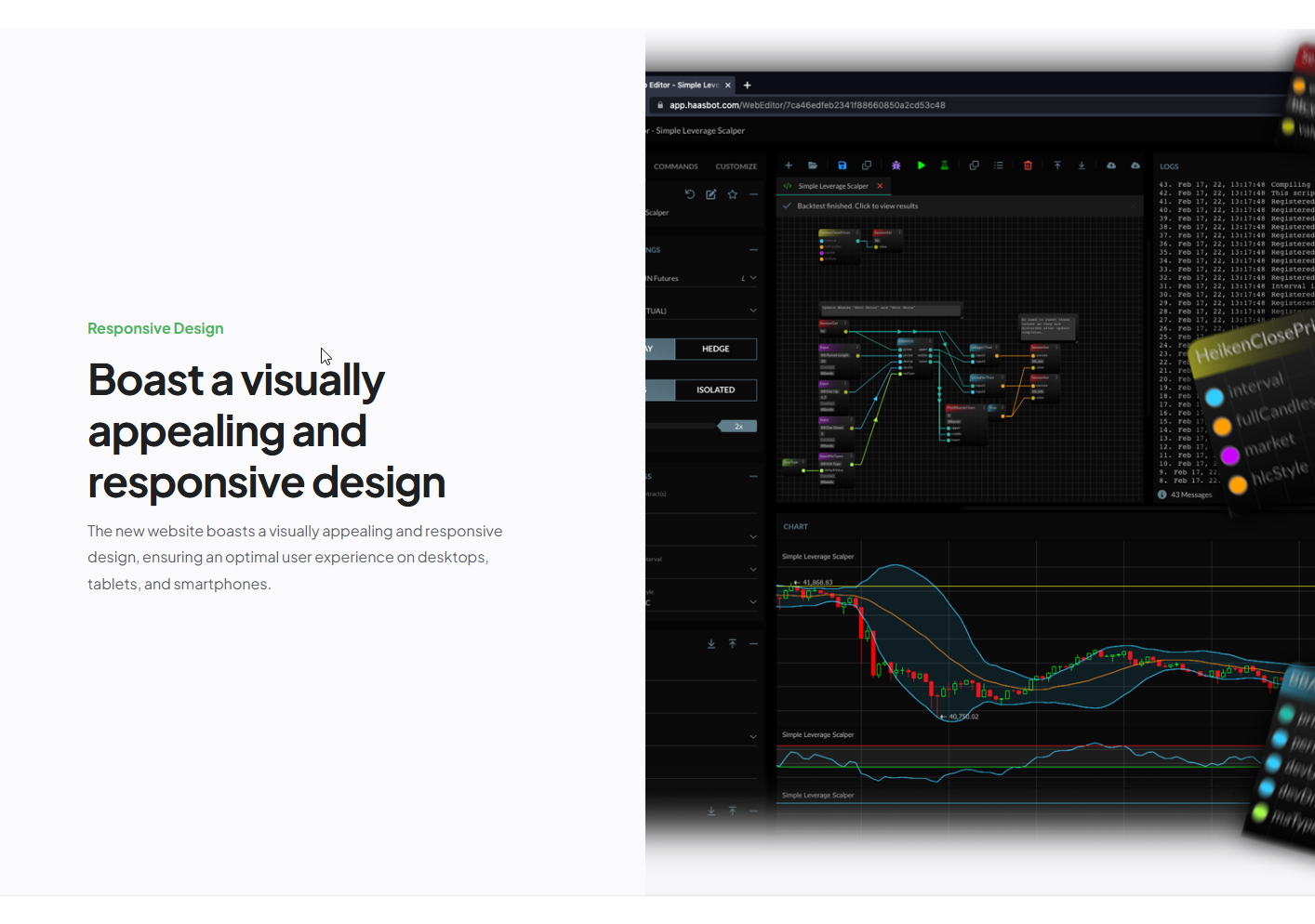This screenshot has width=1315, height=924.
Task: Click the star favorite icon
Action: [733, 194]
